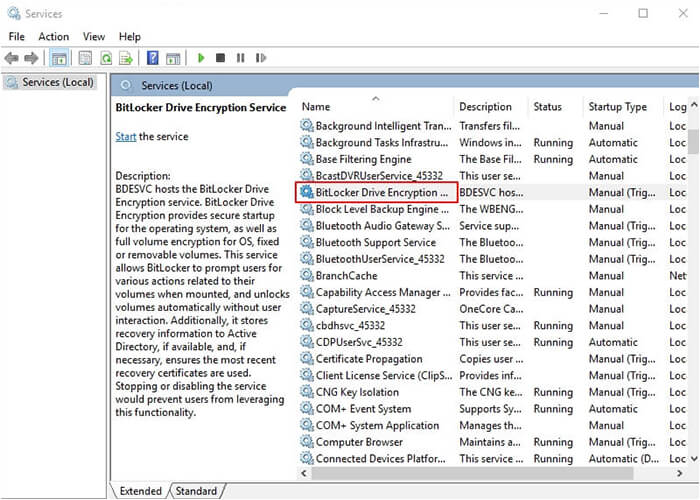
Task: Select Bluetooth Audio Gateway S... row
Action: pos(493,226)
